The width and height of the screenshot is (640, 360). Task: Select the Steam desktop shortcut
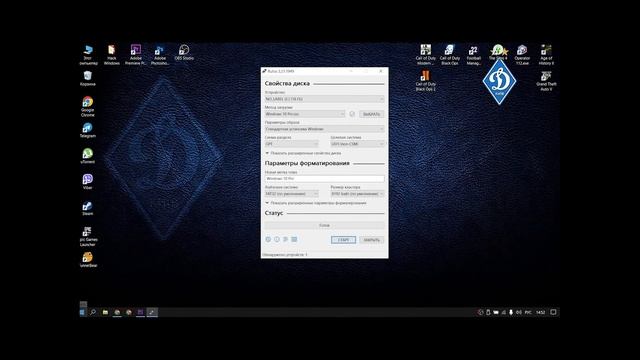point(87,208)
